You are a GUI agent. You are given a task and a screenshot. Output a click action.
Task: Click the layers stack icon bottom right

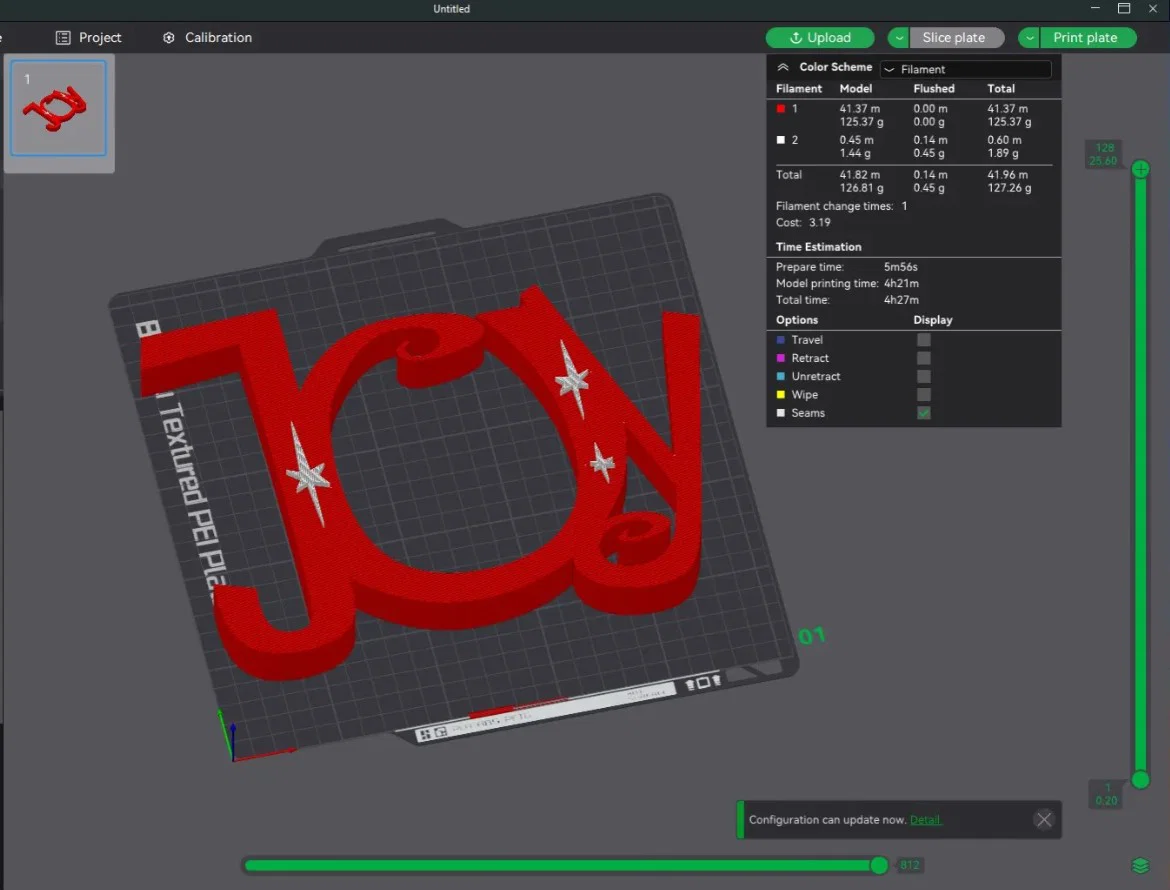pyautogui.click(x=1140, y=865)
